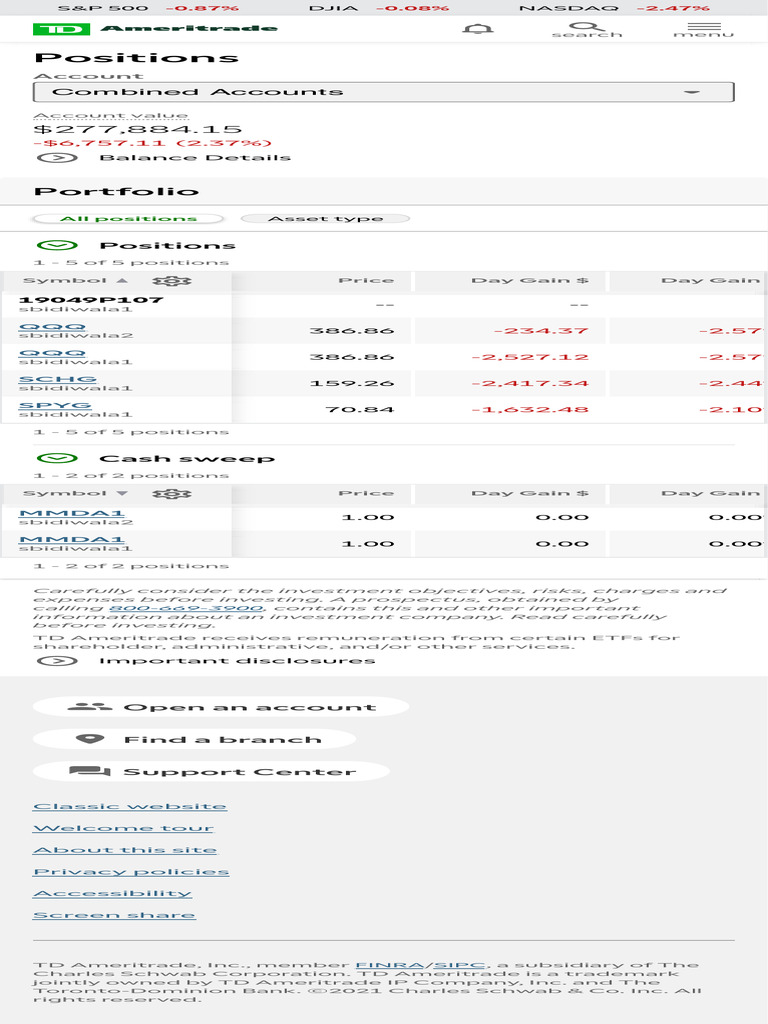Click the S&P 500 -0.87% ticker
This screenshot has width=768, height=1024.
(x=148, y=8)
